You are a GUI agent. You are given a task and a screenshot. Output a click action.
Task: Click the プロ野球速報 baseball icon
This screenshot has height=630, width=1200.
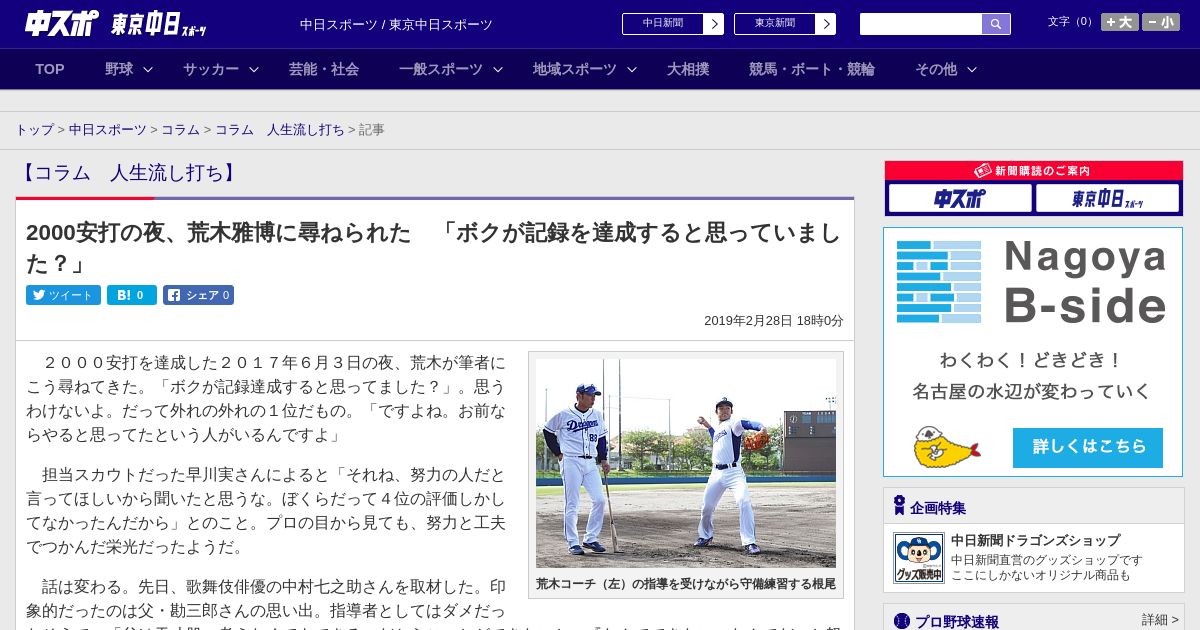(x=902, y=621)
